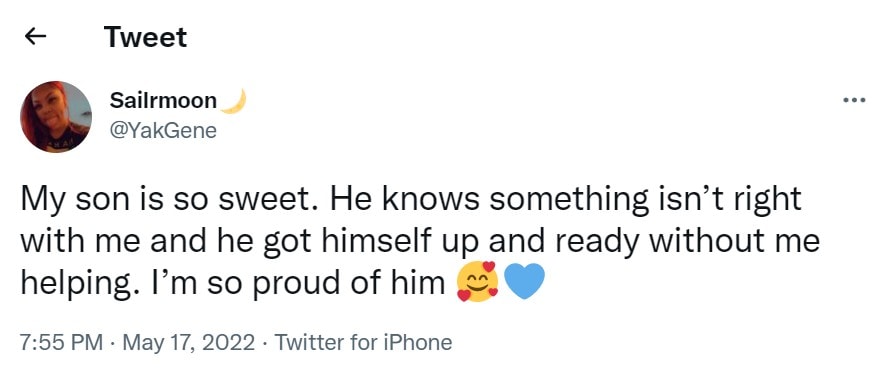The image size is (873, 370).
Task: Open the Twitter for iPhone source link
Action: coord(363,342)
